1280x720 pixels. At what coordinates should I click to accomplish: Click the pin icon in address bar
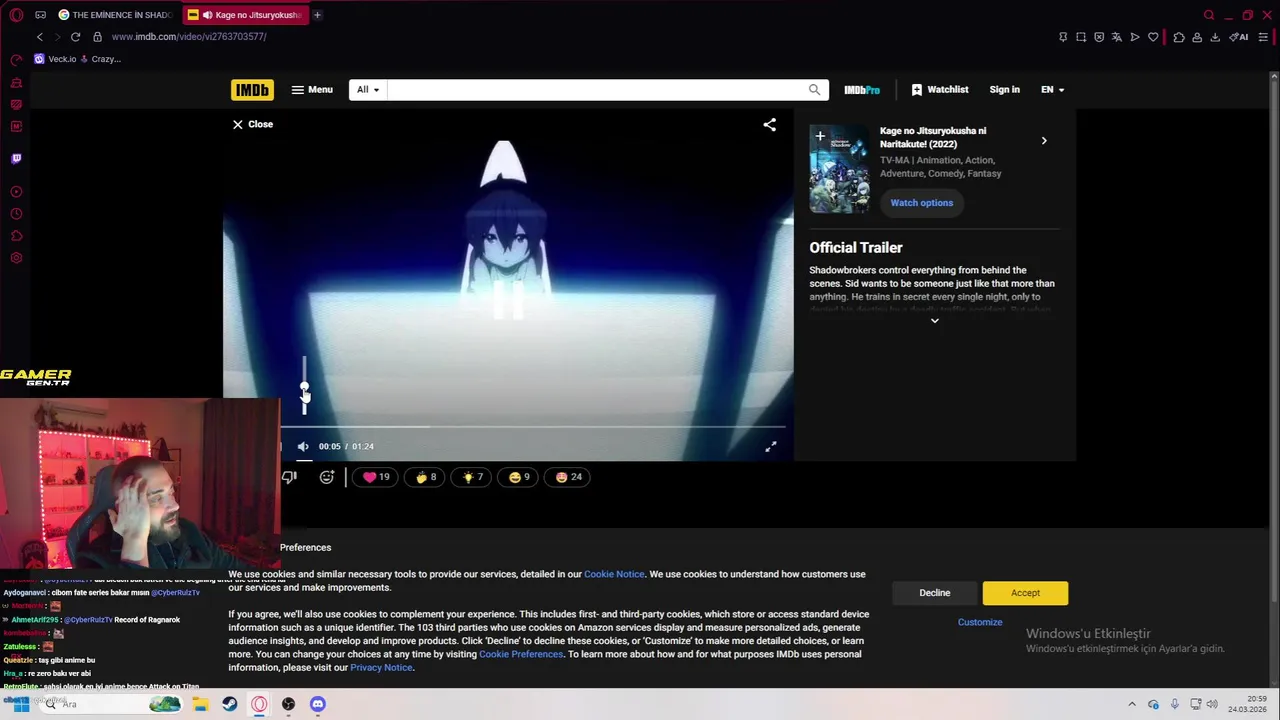[x=1063, y=37]
